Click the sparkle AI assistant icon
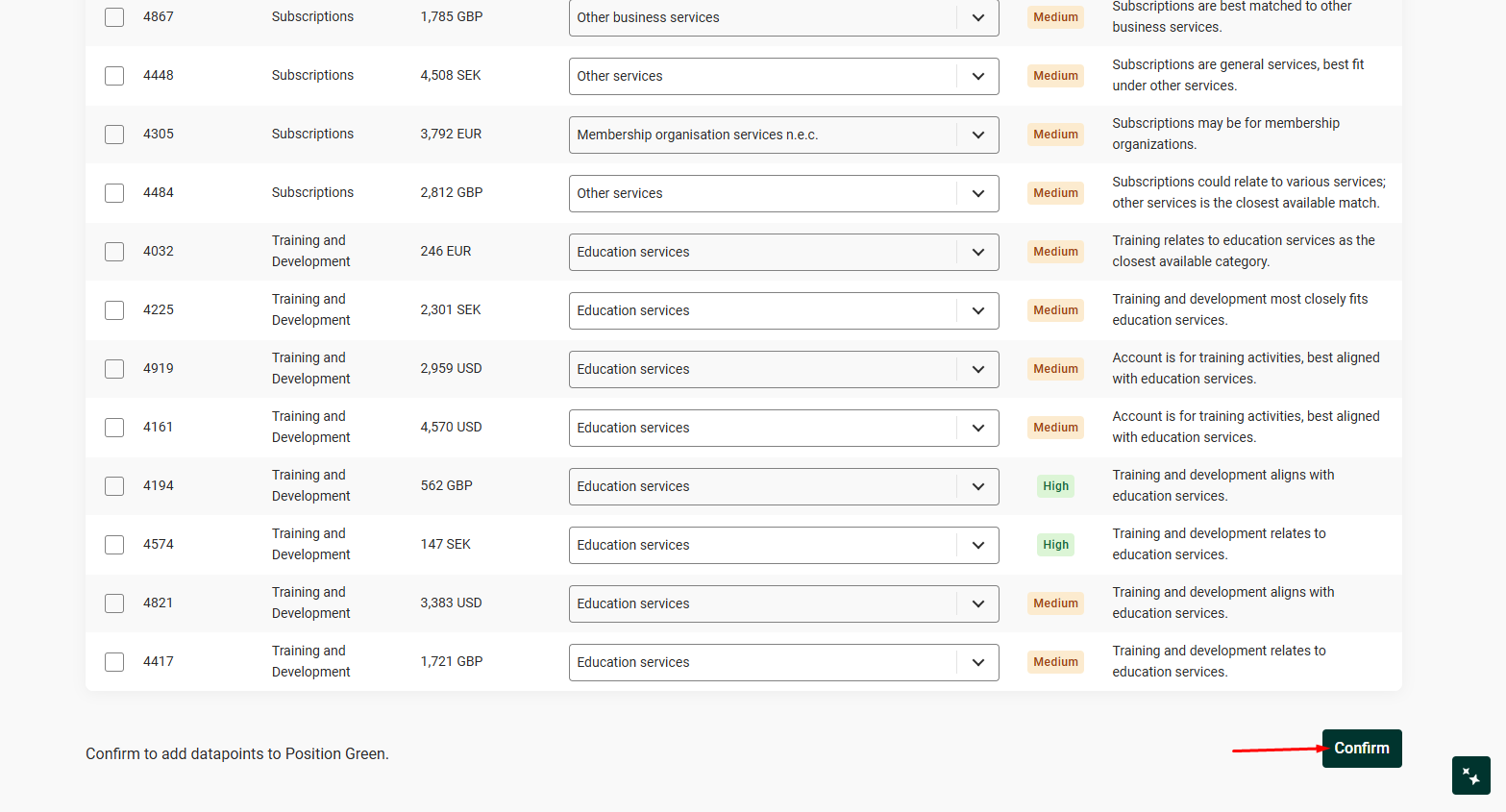Screen dimensions: 1506x812 tap(1470, 775)
